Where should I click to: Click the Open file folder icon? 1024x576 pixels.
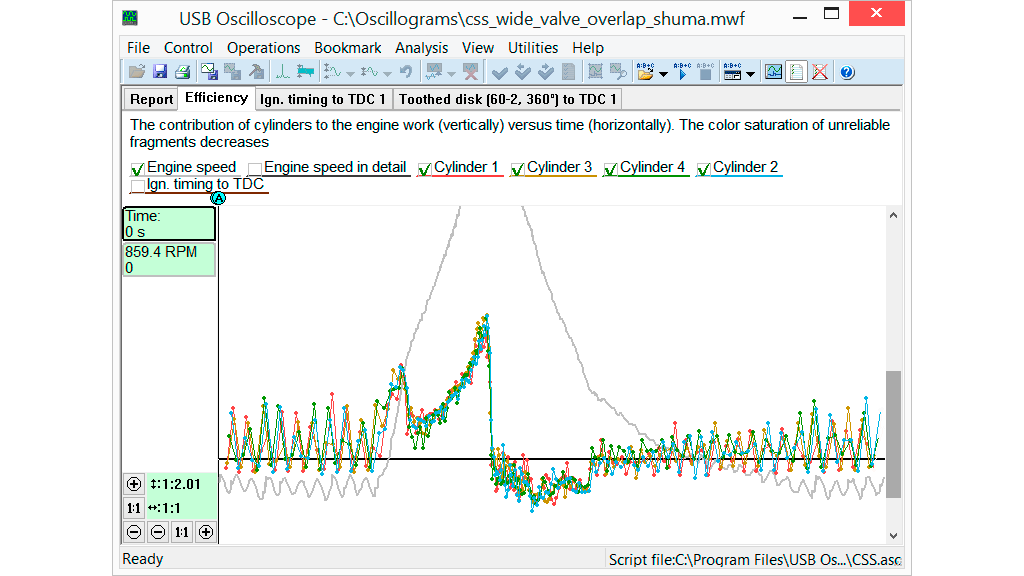pyautogui.click(x=137, y=72)
